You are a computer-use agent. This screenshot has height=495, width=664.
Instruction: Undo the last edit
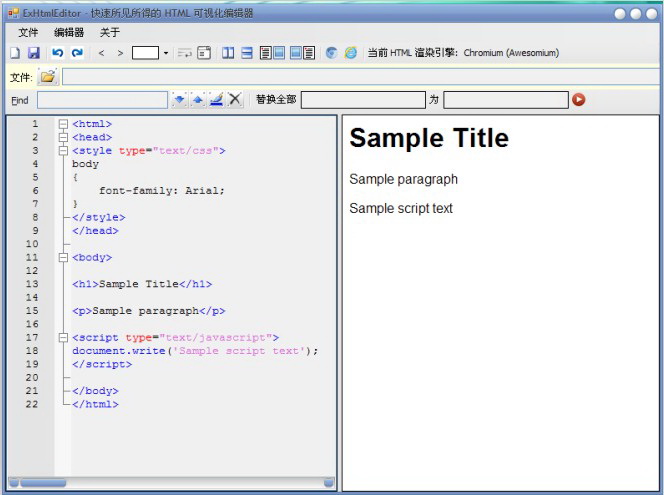click(x=58, y=53)
